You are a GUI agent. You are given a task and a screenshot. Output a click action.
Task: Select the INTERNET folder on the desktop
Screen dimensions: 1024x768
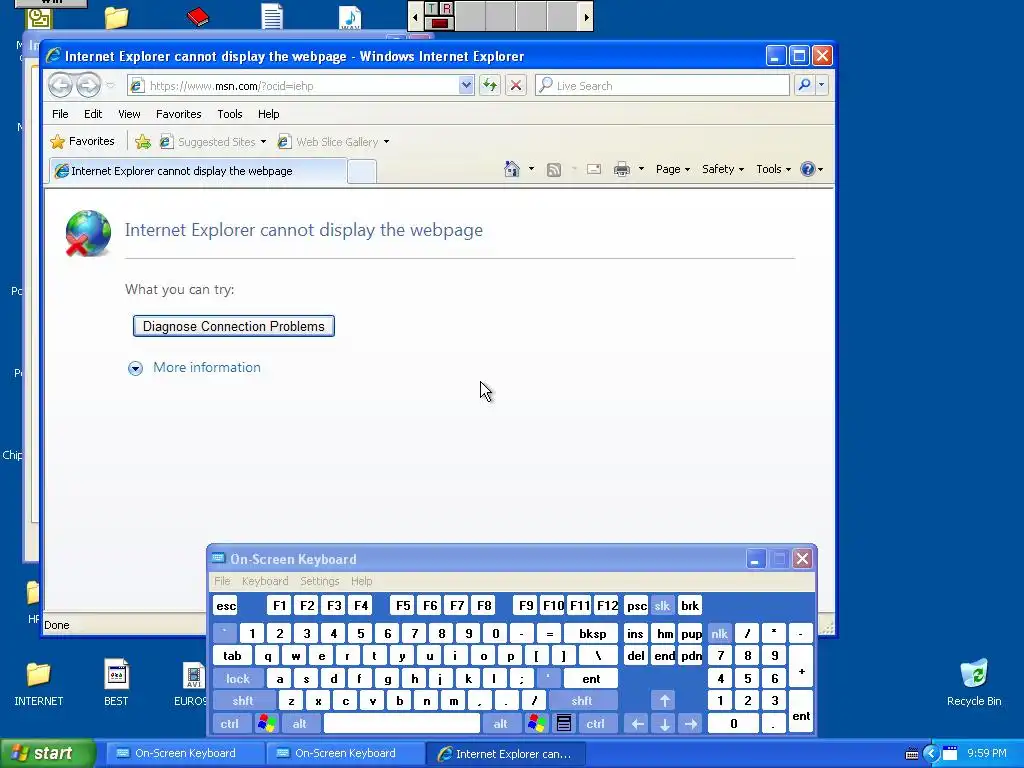[x=39, y=684]
